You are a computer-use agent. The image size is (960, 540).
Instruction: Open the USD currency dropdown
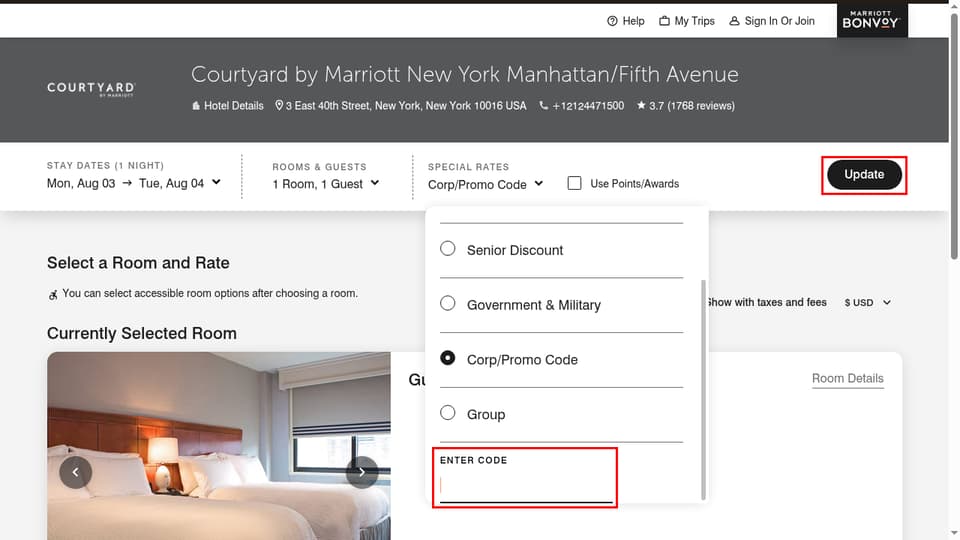coord(868,302)
